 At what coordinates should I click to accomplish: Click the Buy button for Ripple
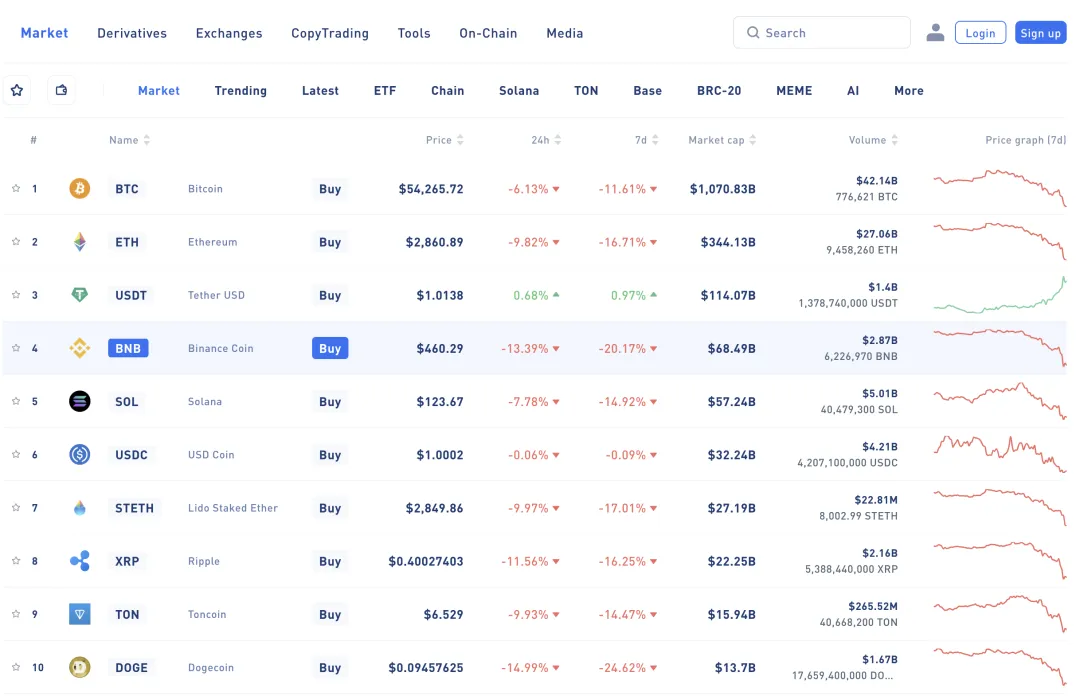click(x=330, y=561)
